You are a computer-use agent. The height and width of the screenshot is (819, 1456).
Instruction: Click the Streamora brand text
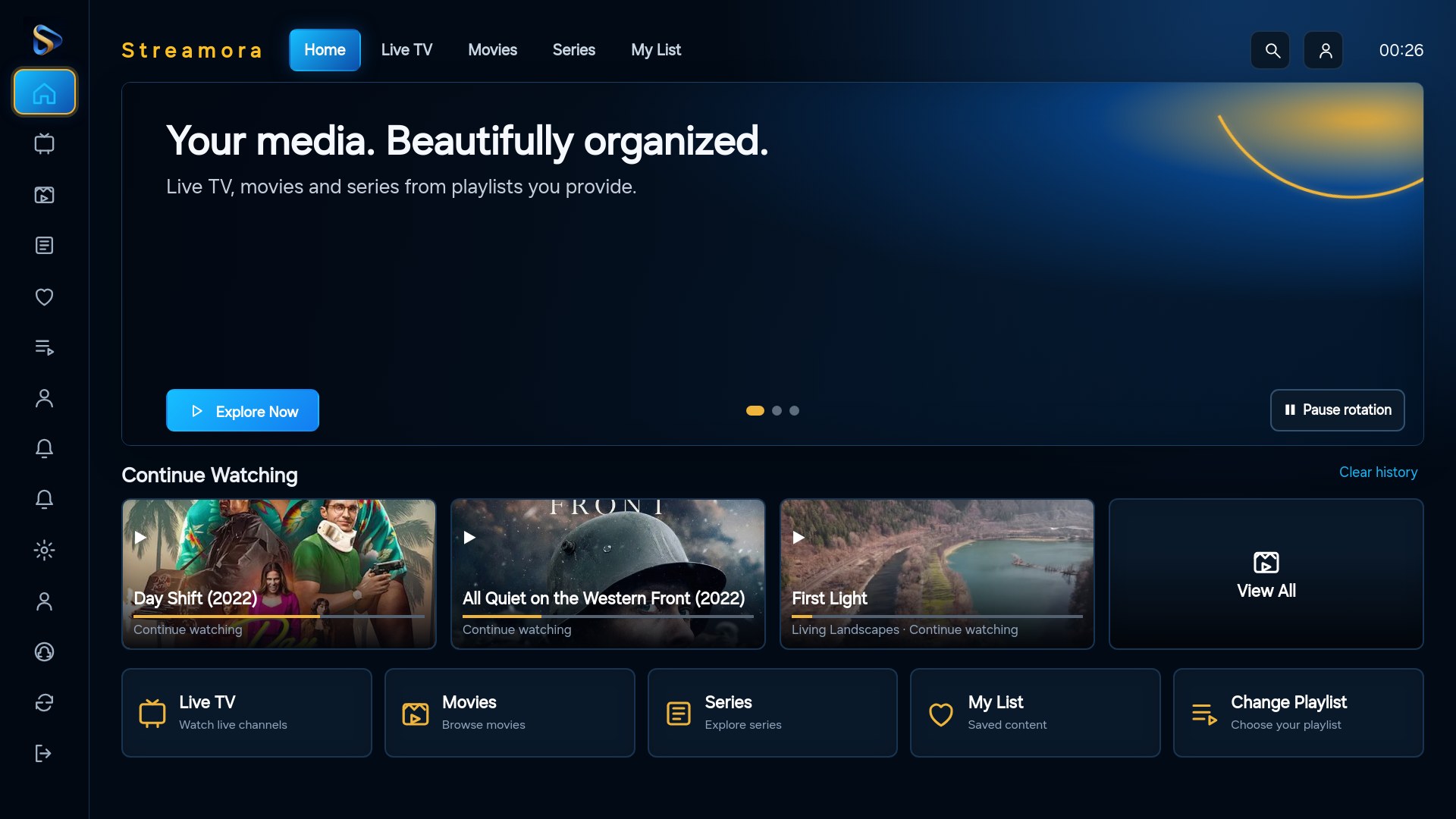[192, 50]
